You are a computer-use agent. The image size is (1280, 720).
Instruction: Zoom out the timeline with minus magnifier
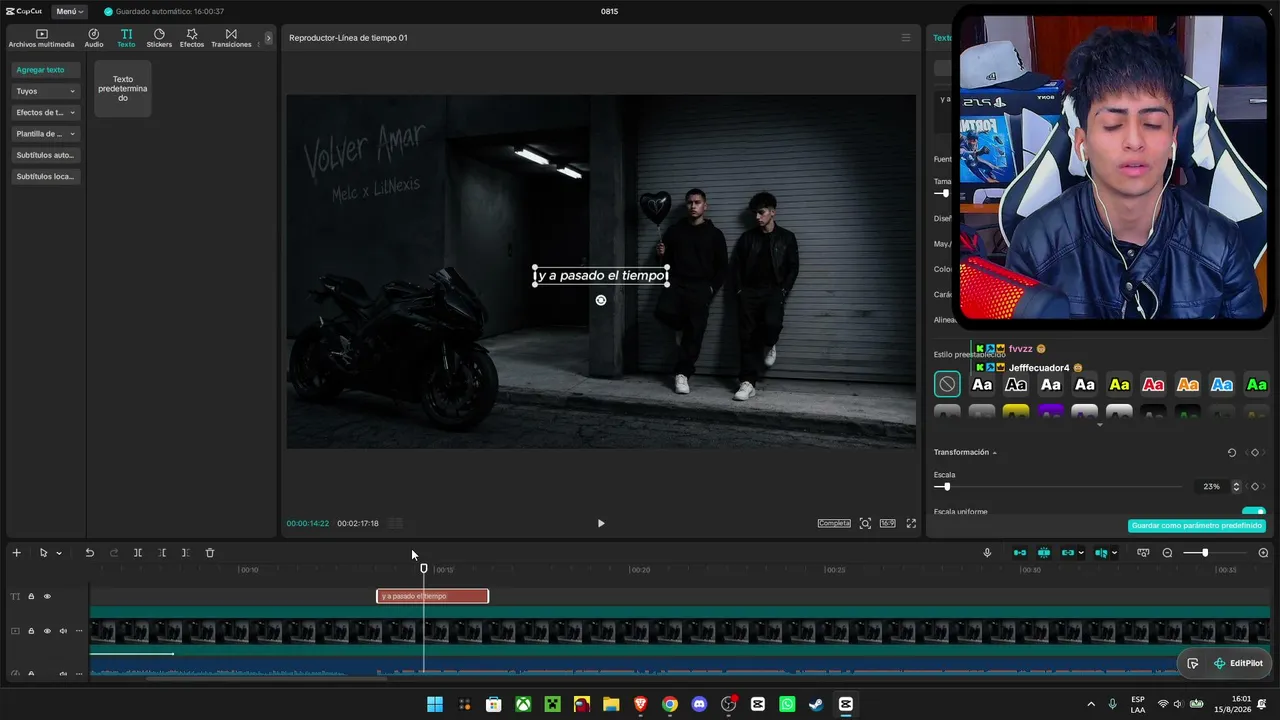1167,553
